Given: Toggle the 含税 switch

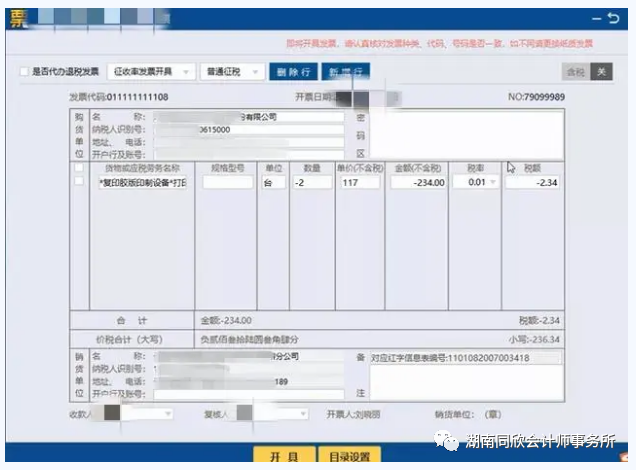Looking at the screenshot, I should [x=587, y=72].
